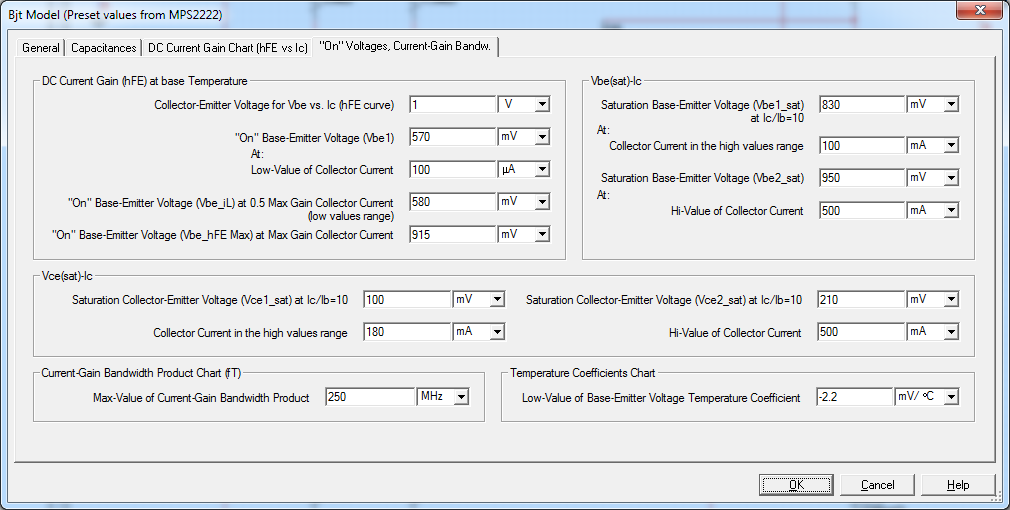The image size is (1010, 510).
Task: Open unit dropdown for Vce(sat) high range collector current
Action: (x=497, y=332)
